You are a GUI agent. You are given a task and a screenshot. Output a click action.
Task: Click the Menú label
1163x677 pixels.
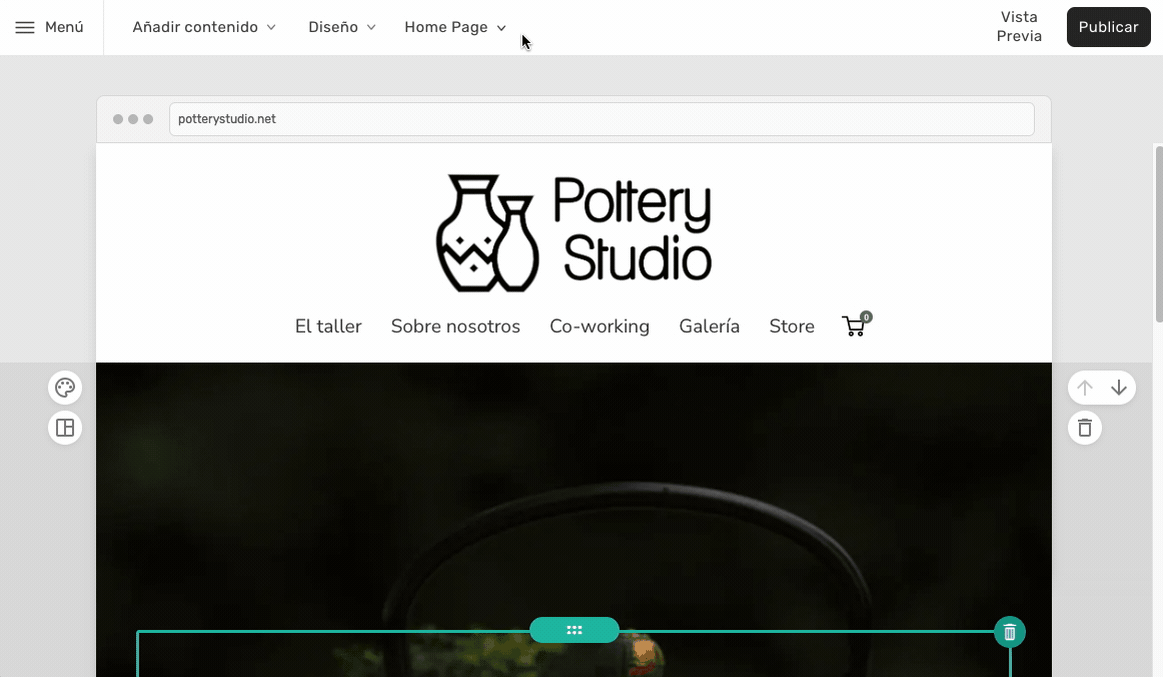(x=64, y=27)
